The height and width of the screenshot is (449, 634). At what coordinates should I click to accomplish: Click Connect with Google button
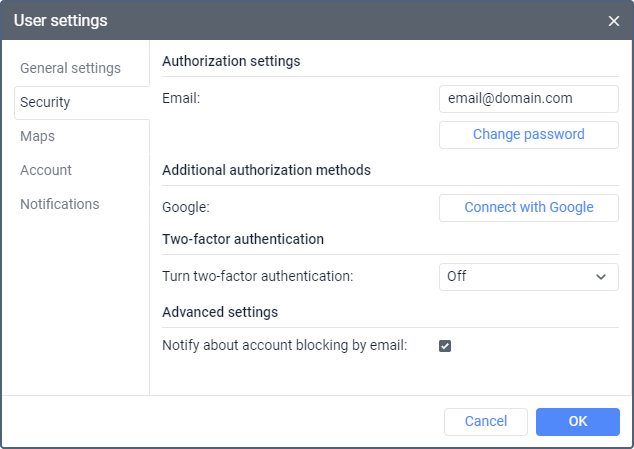(528, 208)
